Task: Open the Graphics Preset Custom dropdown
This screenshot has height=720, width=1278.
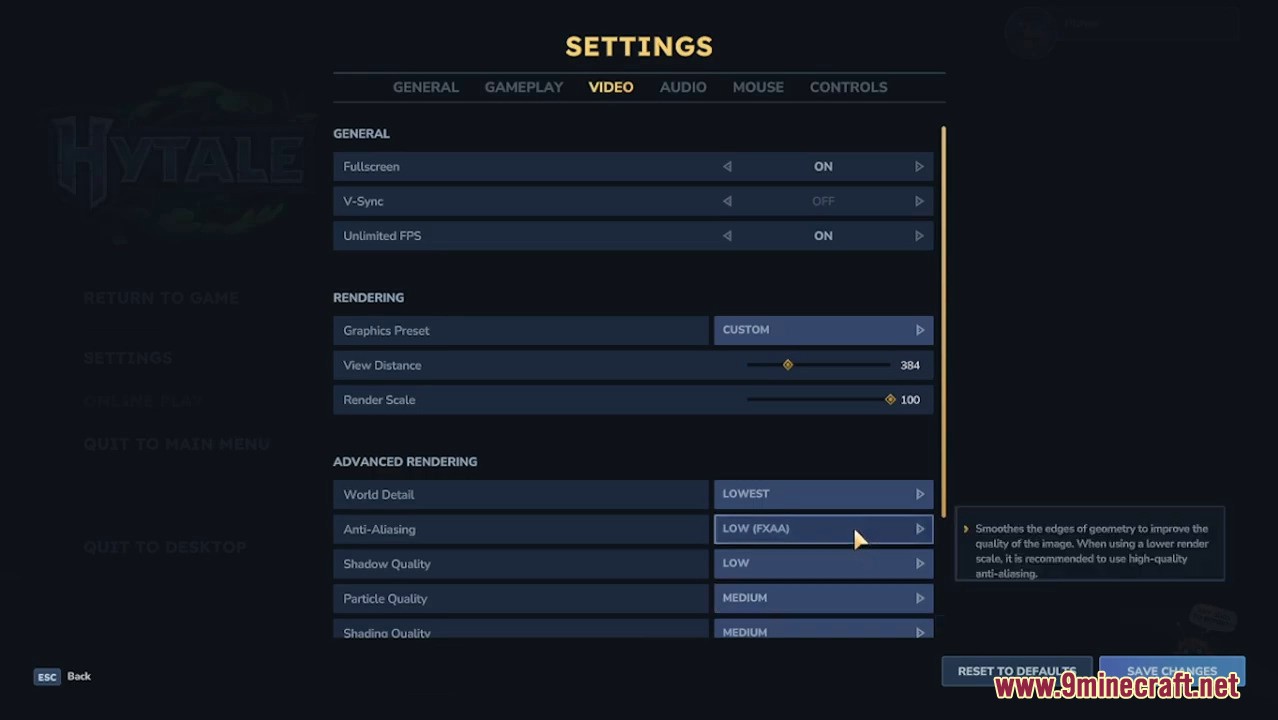Action: tap(823, 330)
